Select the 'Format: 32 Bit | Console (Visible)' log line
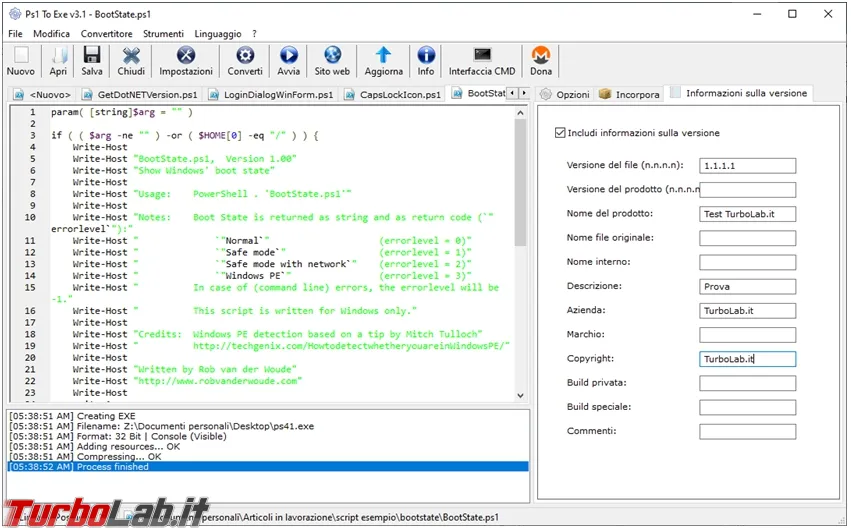The height and width of the screenshot is (530, 851). coord(268,437)
